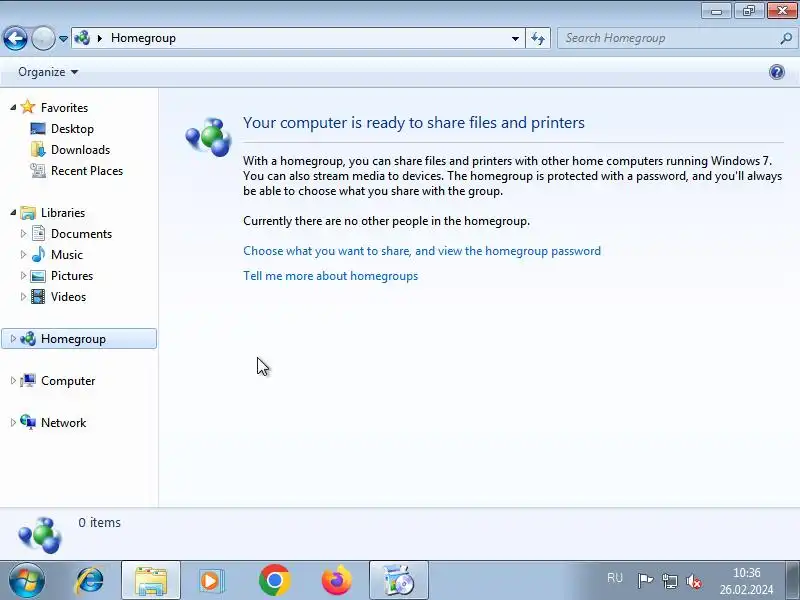Expand the Documents library arrow
Image resolution: width=800 pixels, height=600 pixels.
pos(23,233)
